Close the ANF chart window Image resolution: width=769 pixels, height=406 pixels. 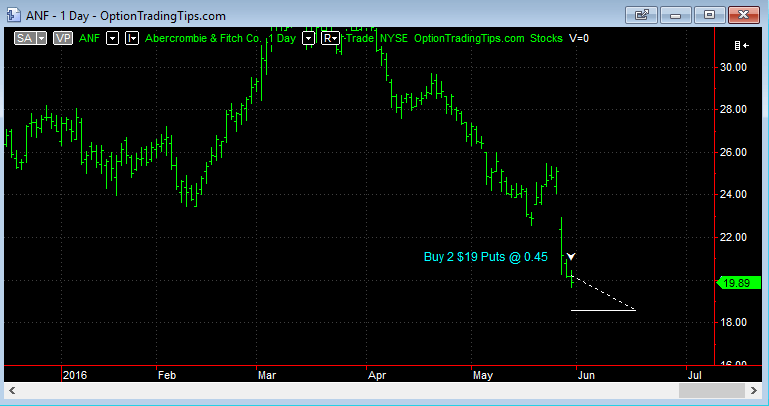click(x=743, y=15)
